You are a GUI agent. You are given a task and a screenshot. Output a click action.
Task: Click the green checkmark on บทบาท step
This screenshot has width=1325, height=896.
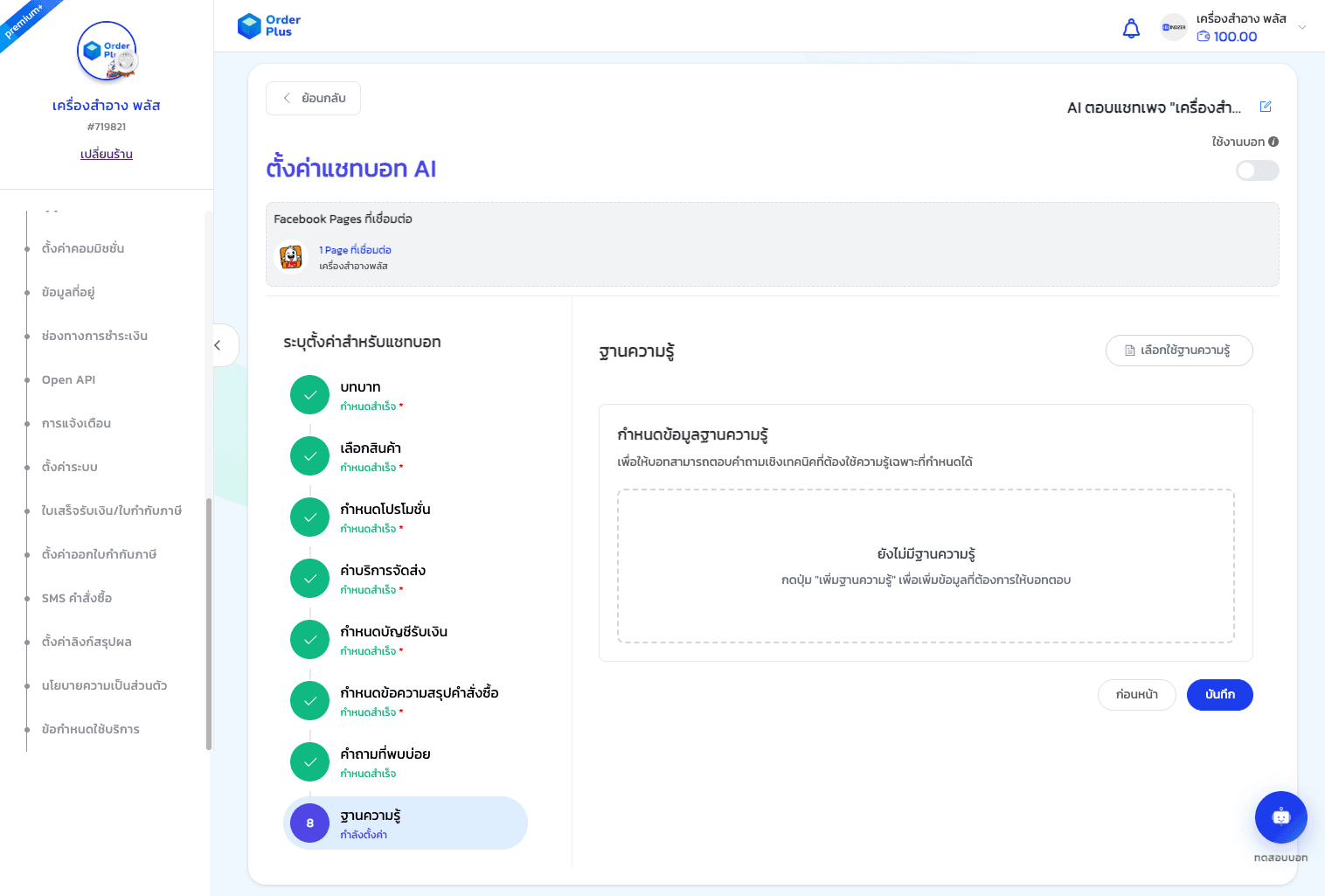tap(309, 394)
